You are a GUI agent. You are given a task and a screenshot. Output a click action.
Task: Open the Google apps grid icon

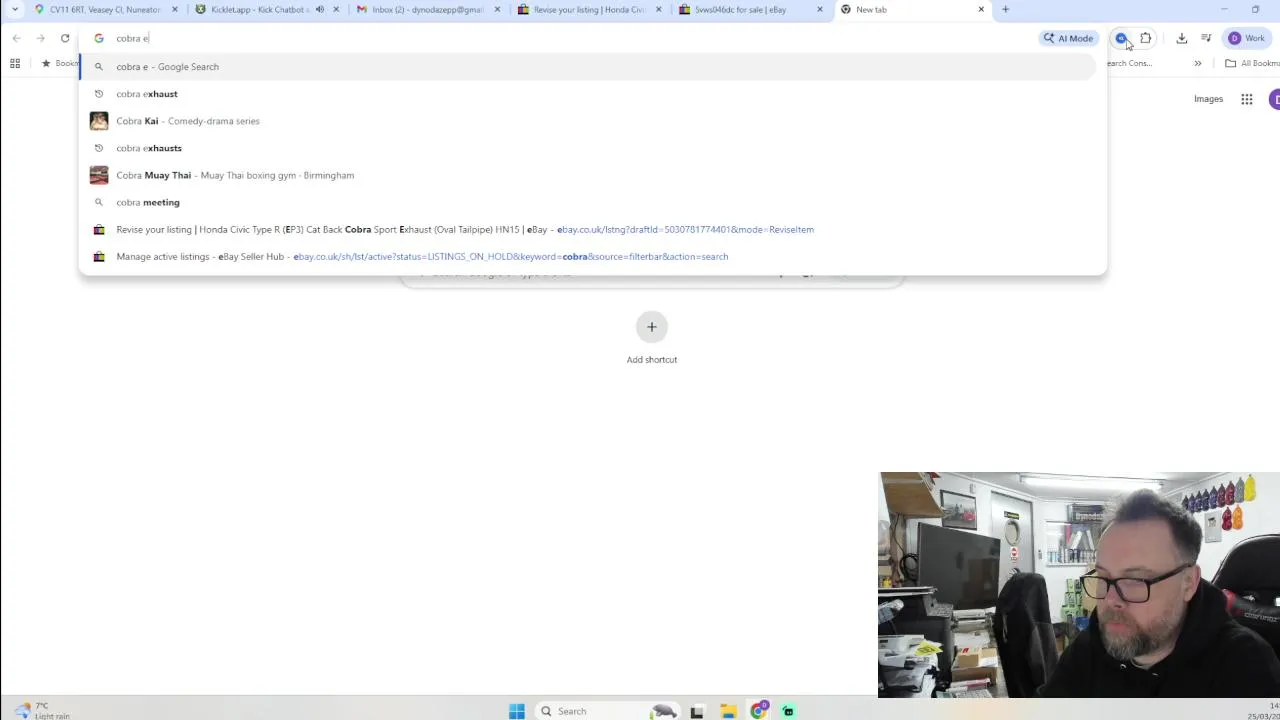click(1247, 99)
